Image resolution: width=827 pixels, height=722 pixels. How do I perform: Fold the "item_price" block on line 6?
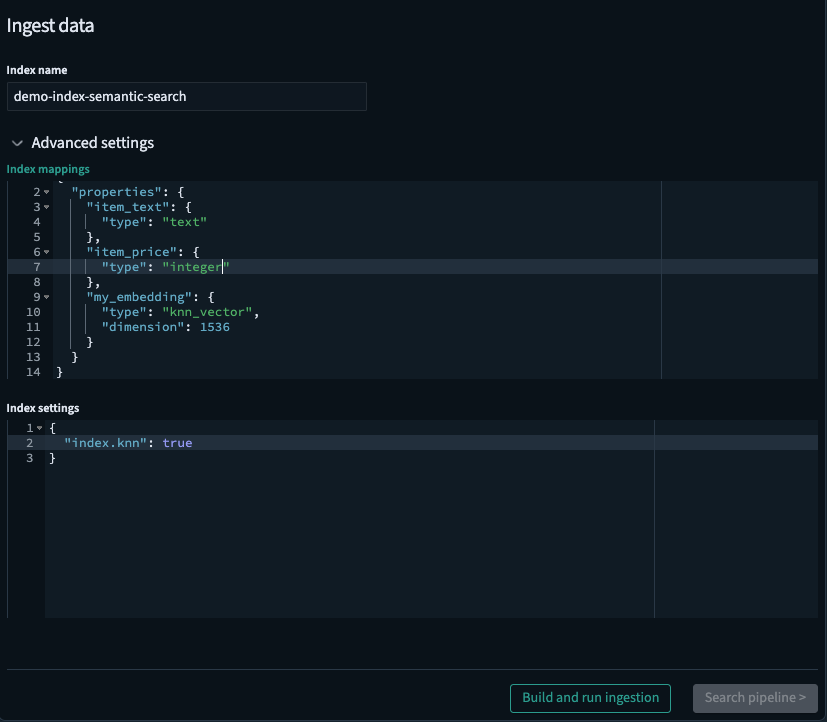coord(47,252)
